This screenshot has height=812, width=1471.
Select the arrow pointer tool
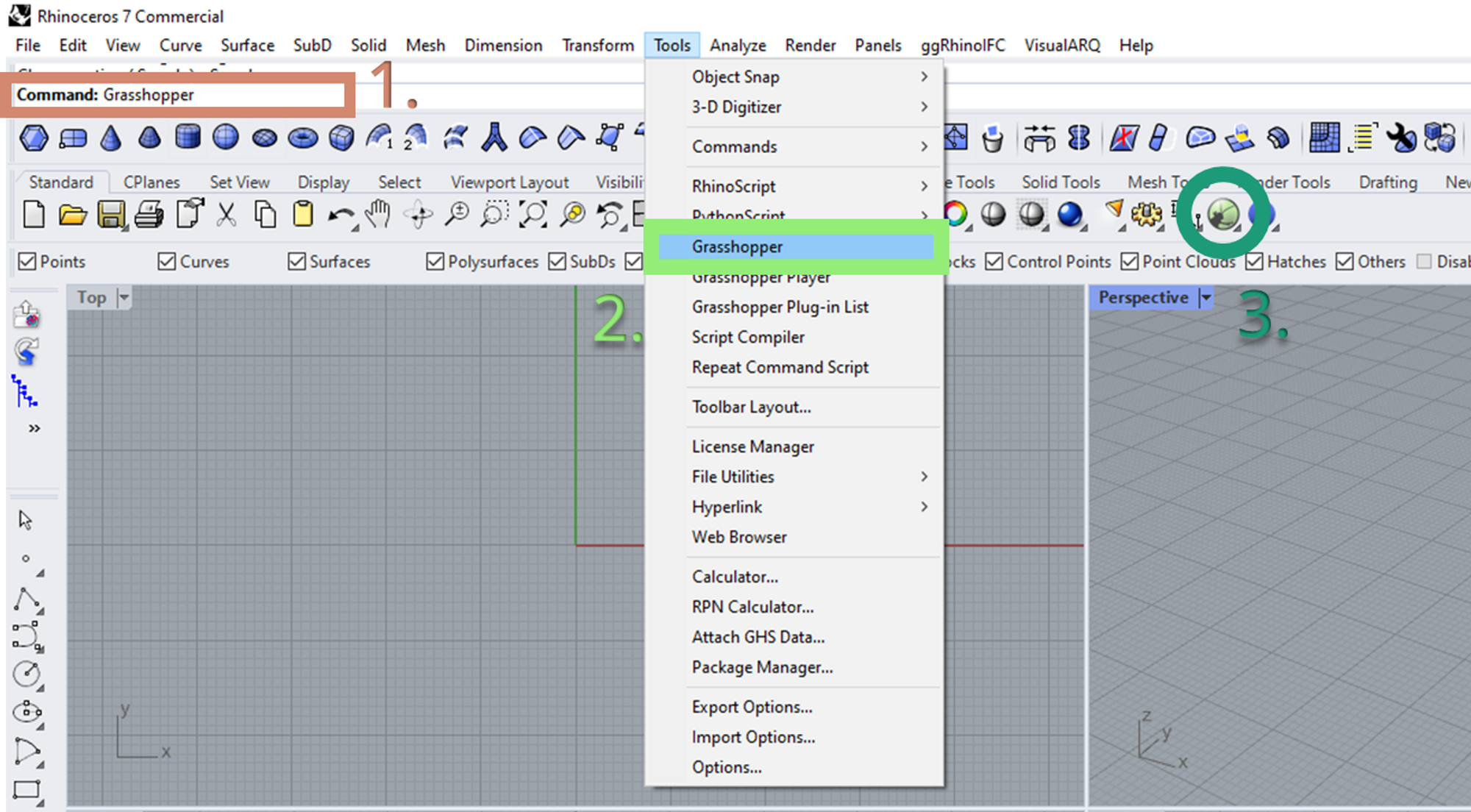26,520
